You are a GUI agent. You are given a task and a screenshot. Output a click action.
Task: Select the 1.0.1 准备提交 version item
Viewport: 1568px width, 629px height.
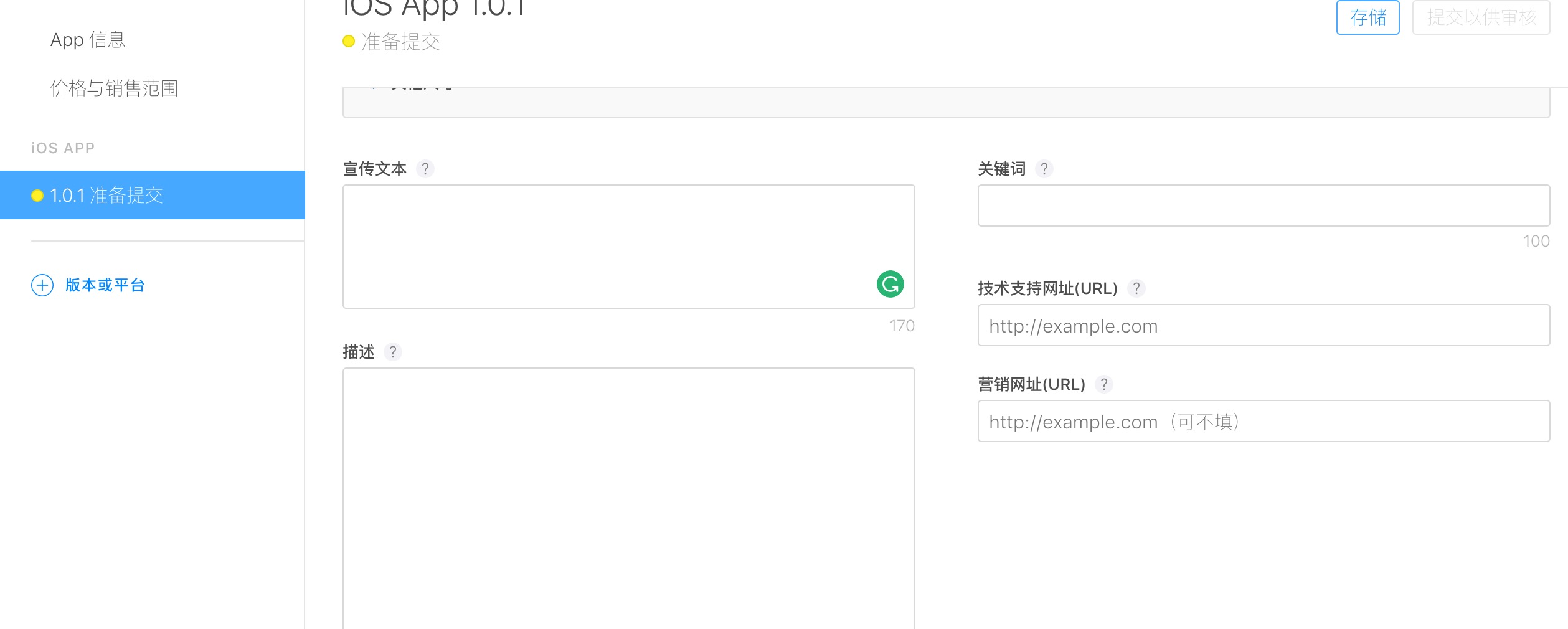pyautogui.click(x=153, y=195)
